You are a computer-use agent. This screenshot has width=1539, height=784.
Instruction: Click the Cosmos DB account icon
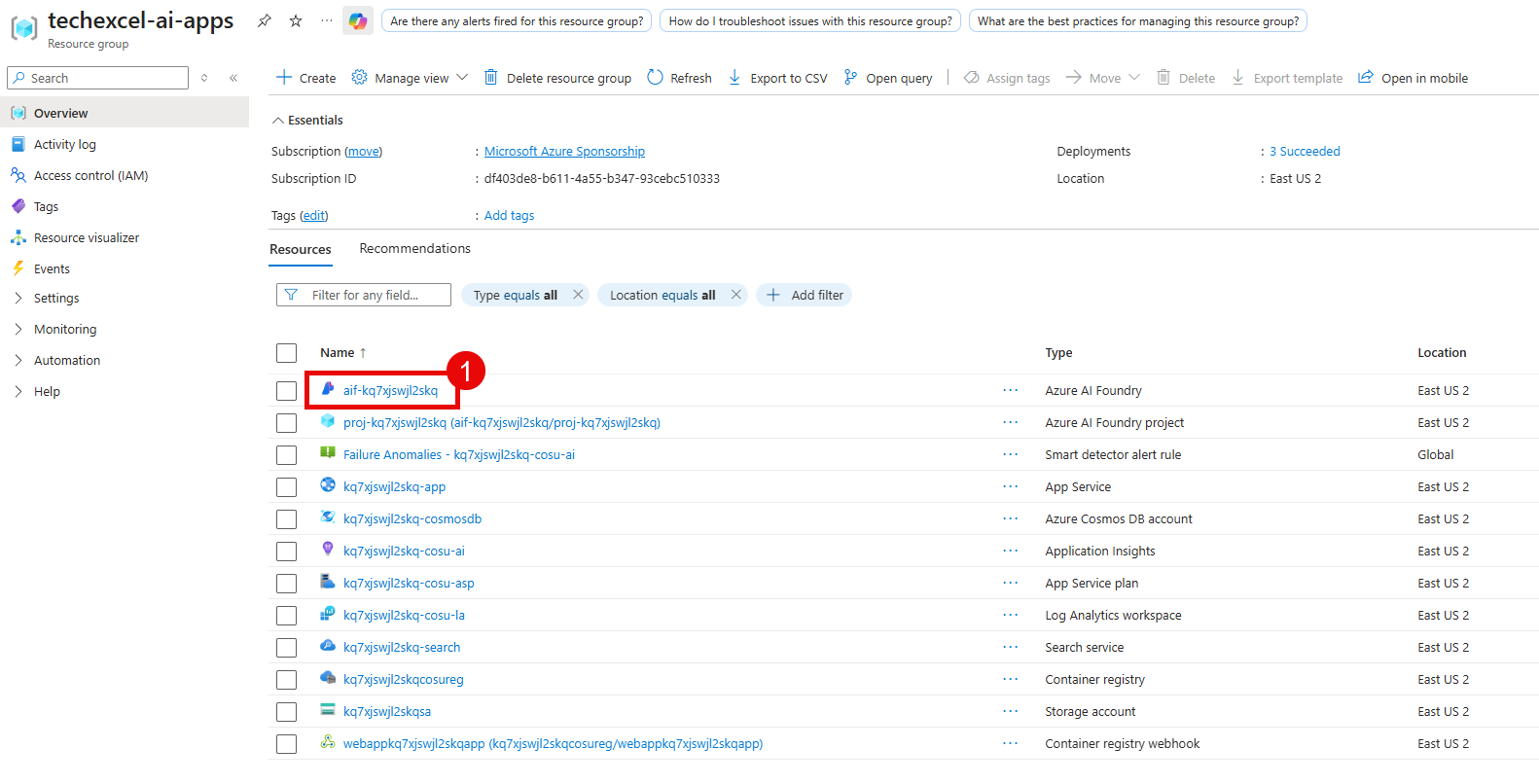[328, 517]
